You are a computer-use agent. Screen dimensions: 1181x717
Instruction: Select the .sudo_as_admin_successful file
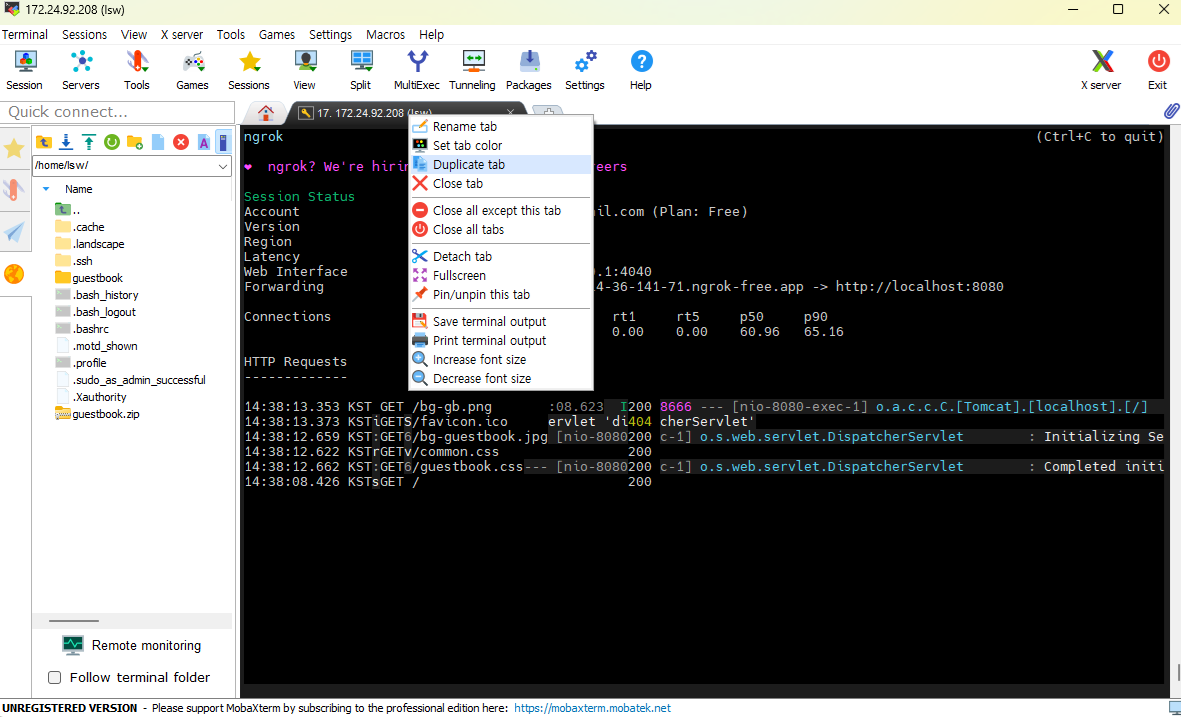coord(130,380)
